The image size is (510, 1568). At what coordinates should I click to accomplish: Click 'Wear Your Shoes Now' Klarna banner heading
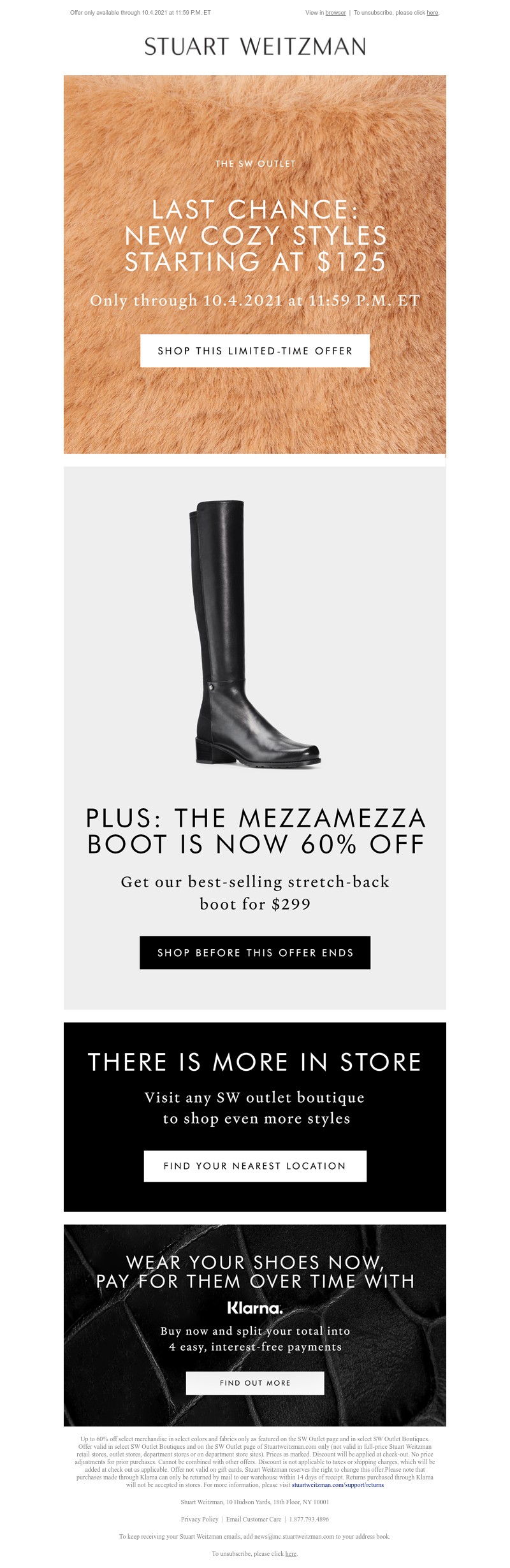(255, 1272)
